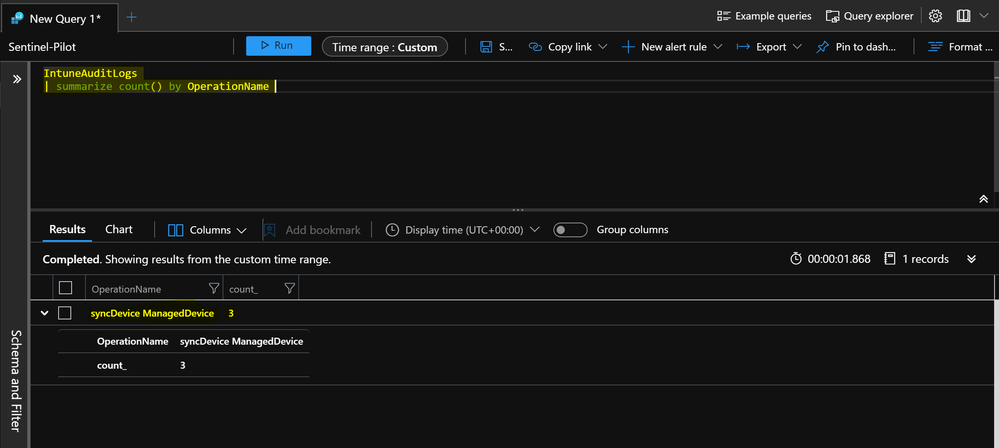999x448 pixels.
Task: Switch to the Chart tab
Action: coord(119,229)
